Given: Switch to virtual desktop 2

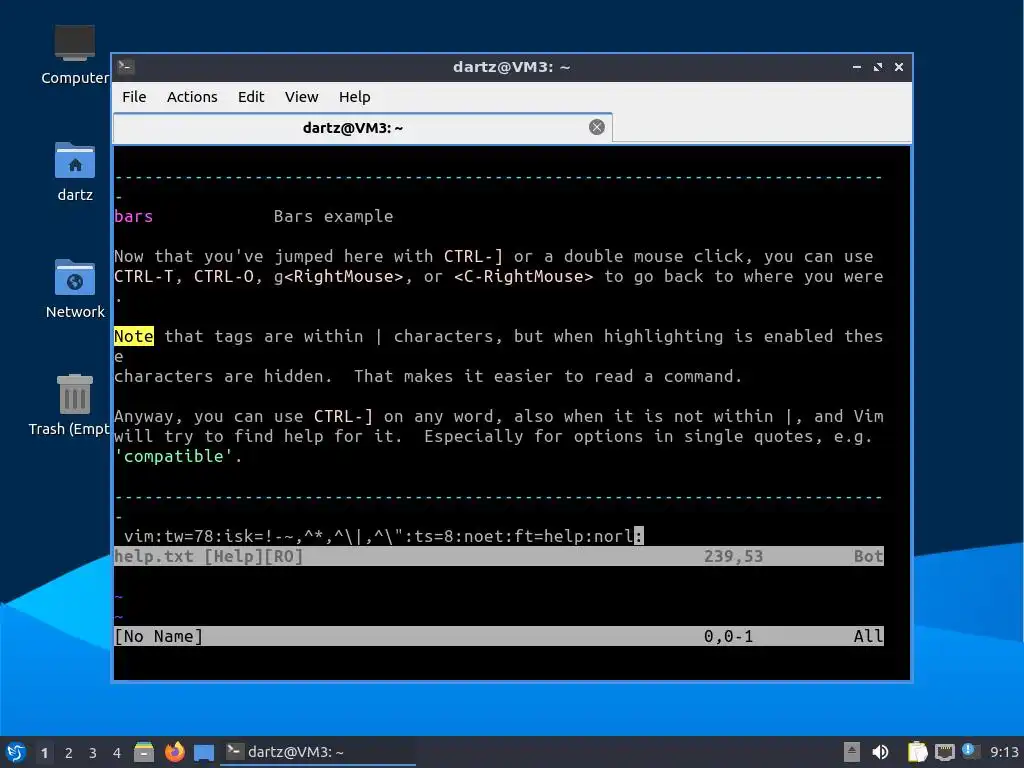Looking at the screenshot, I should (69, 753).
